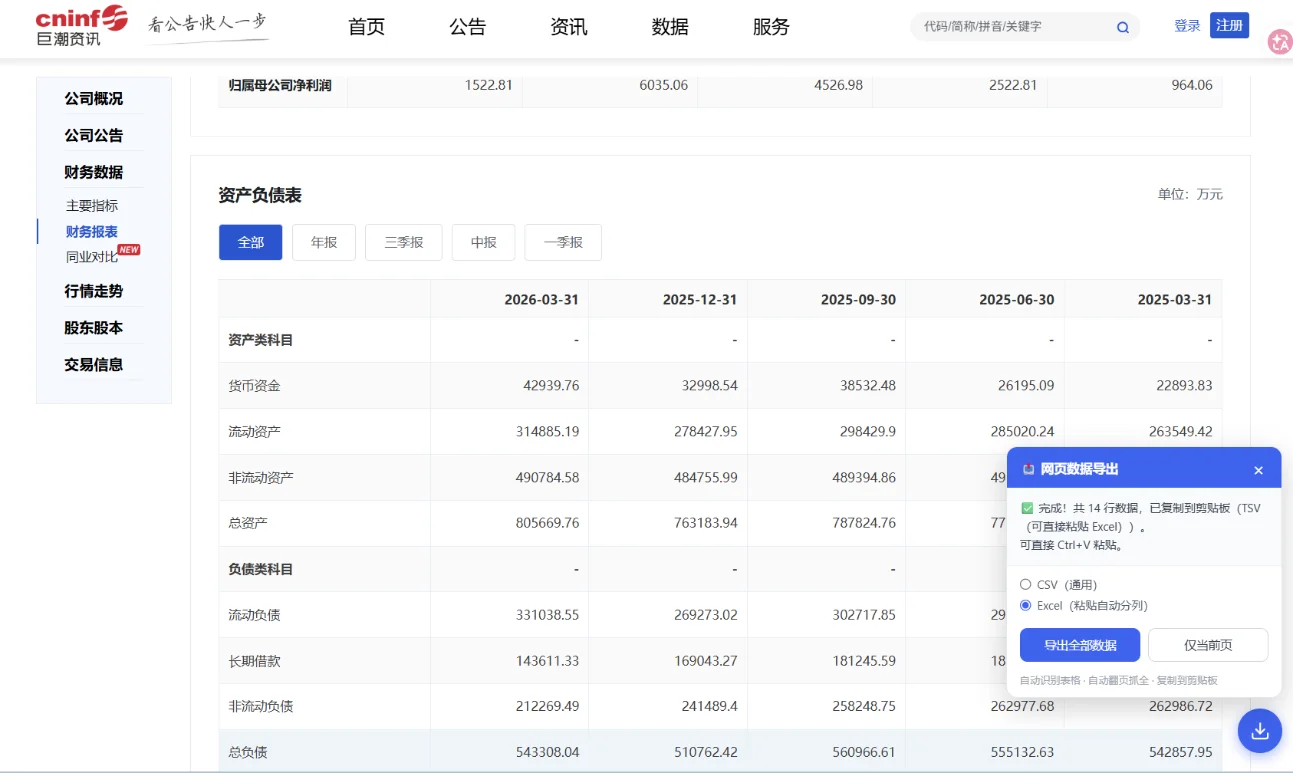Click the 货币资金 row label
The image size is (1293, 773).
[x=254, y=386]
